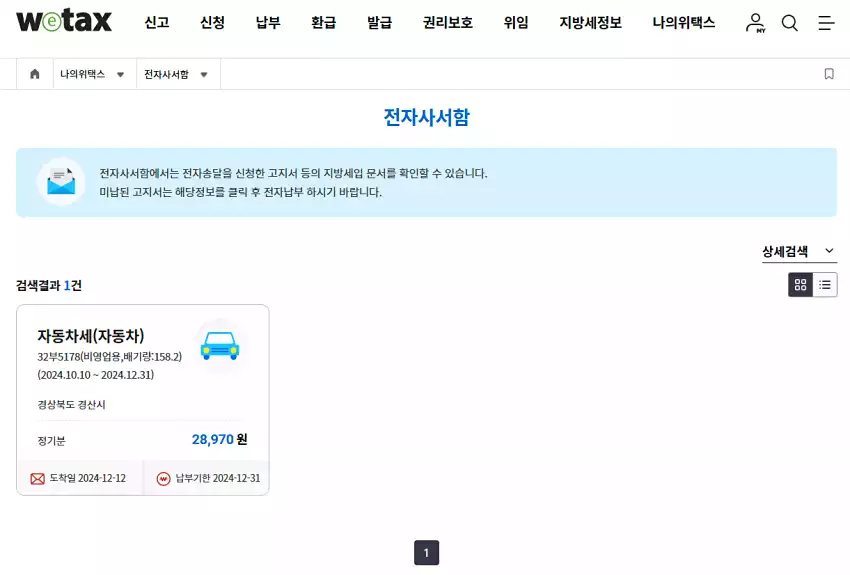The width and height of the screenshot is (850, 575).
Task: Open the 납부 menu
Action: tap(268, 22)
